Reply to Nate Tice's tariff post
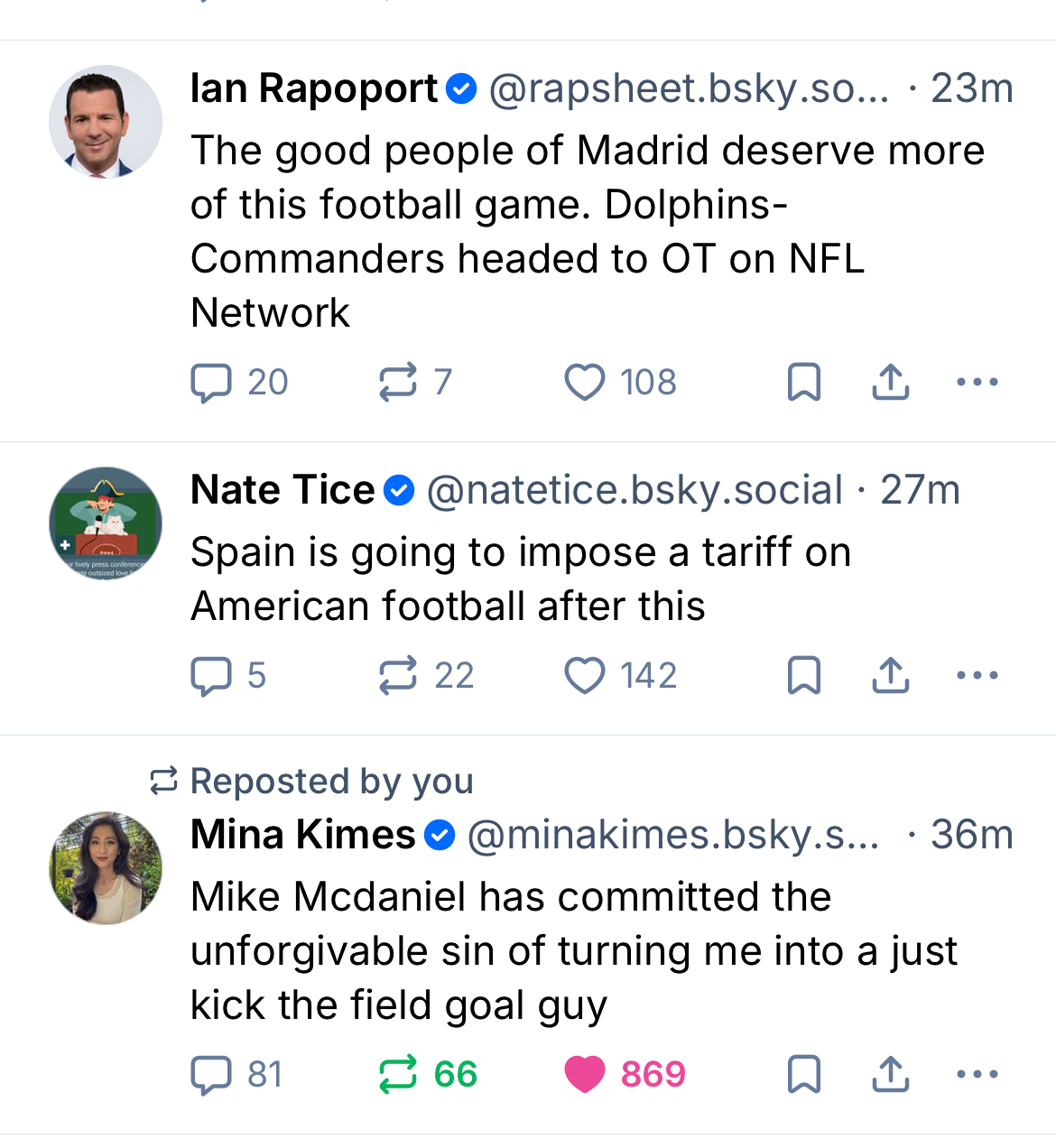Viewport: 1056px width, 1148px height. click(x=211, y=676)
